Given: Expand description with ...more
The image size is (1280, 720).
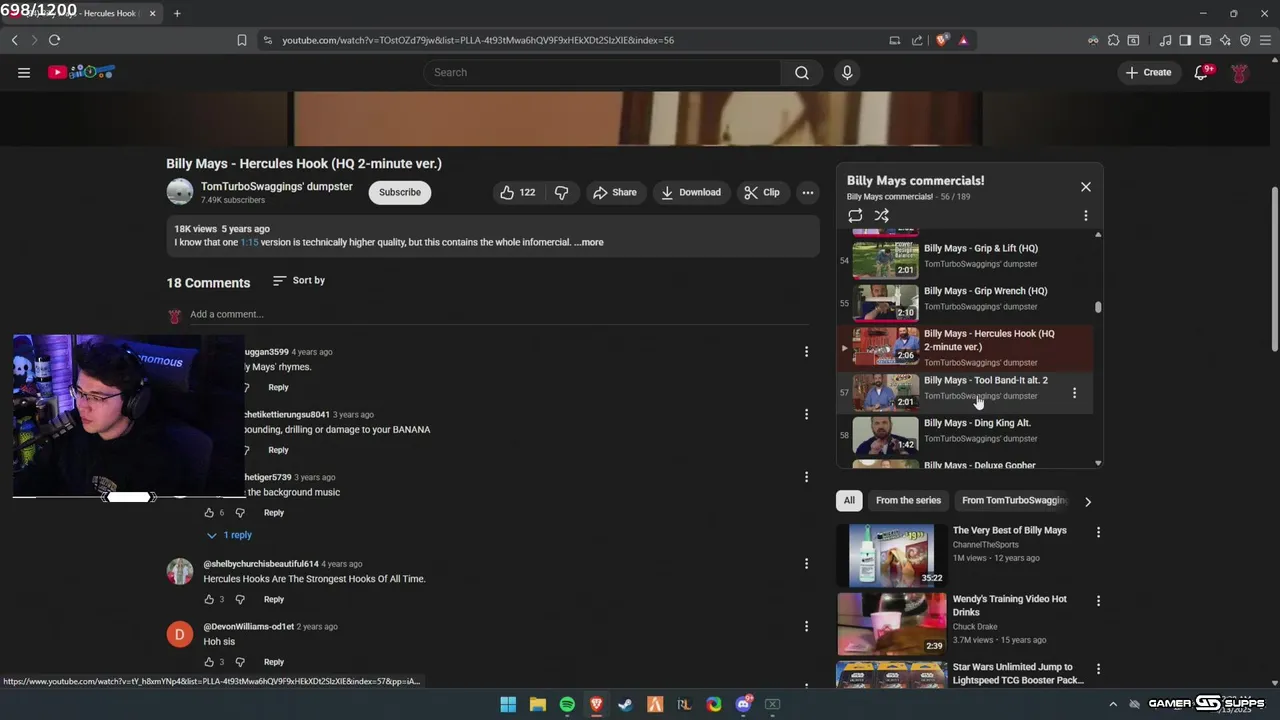Looking at the screenshot, I should pyautogui.click(x=589, y=242).
